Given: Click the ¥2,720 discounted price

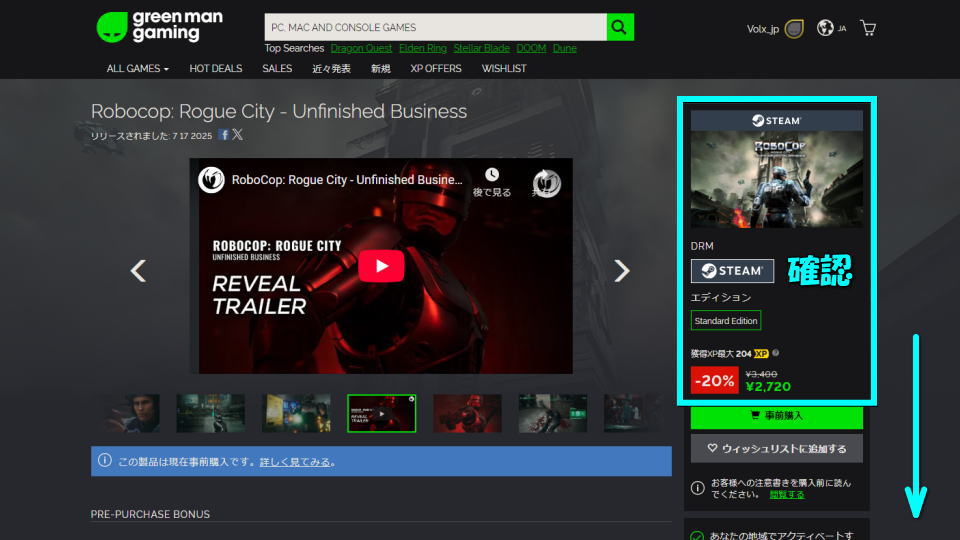Looking at the screenshot, I should click(768, 386).
